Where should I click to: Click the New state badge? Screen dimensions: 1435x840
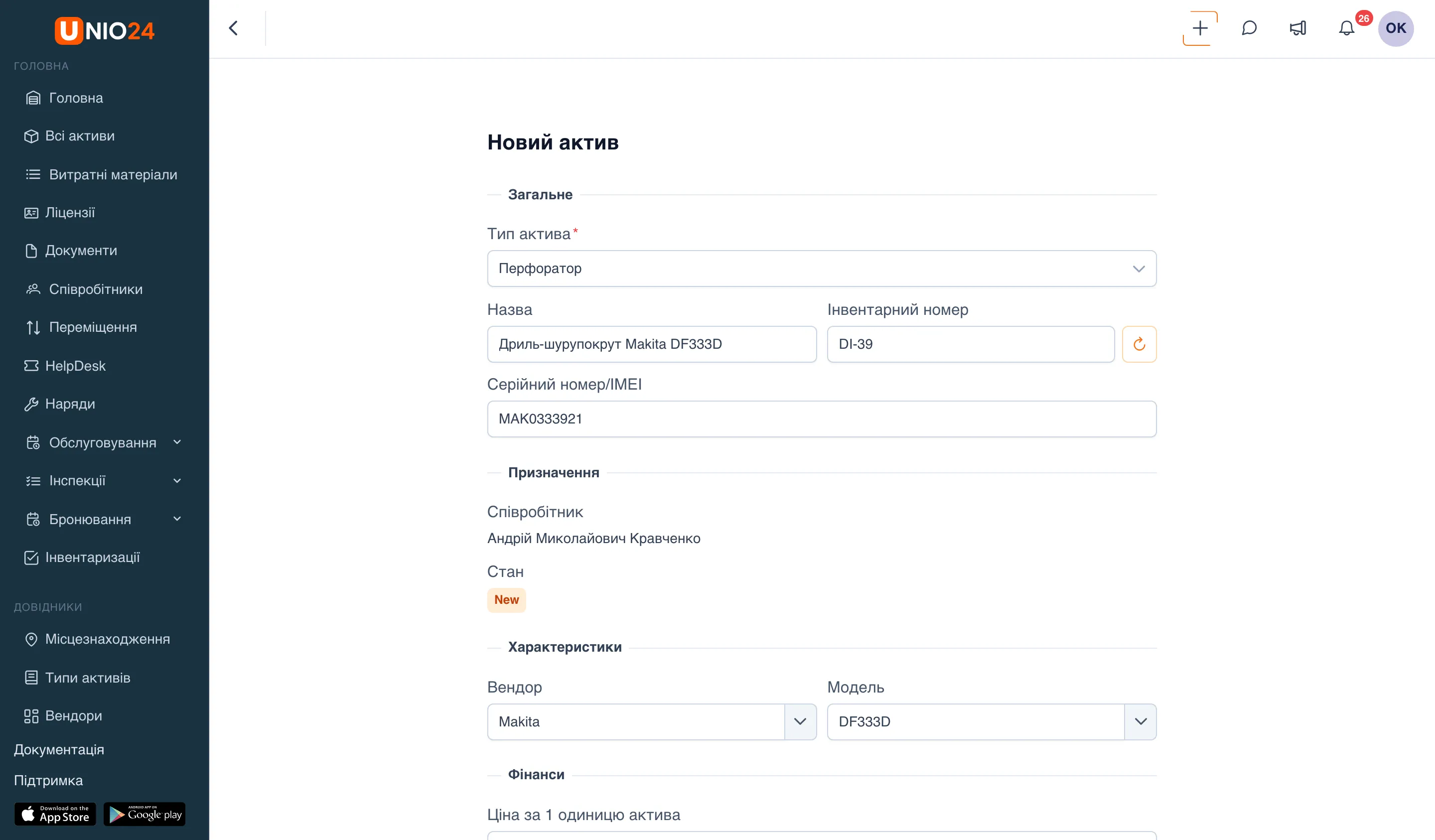(x=506, y=600)
